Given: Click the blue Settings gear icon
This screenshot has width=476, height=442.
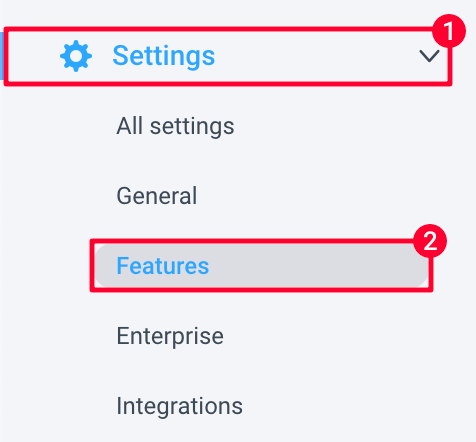Looking at the screenshot, I should click(76, 56).
